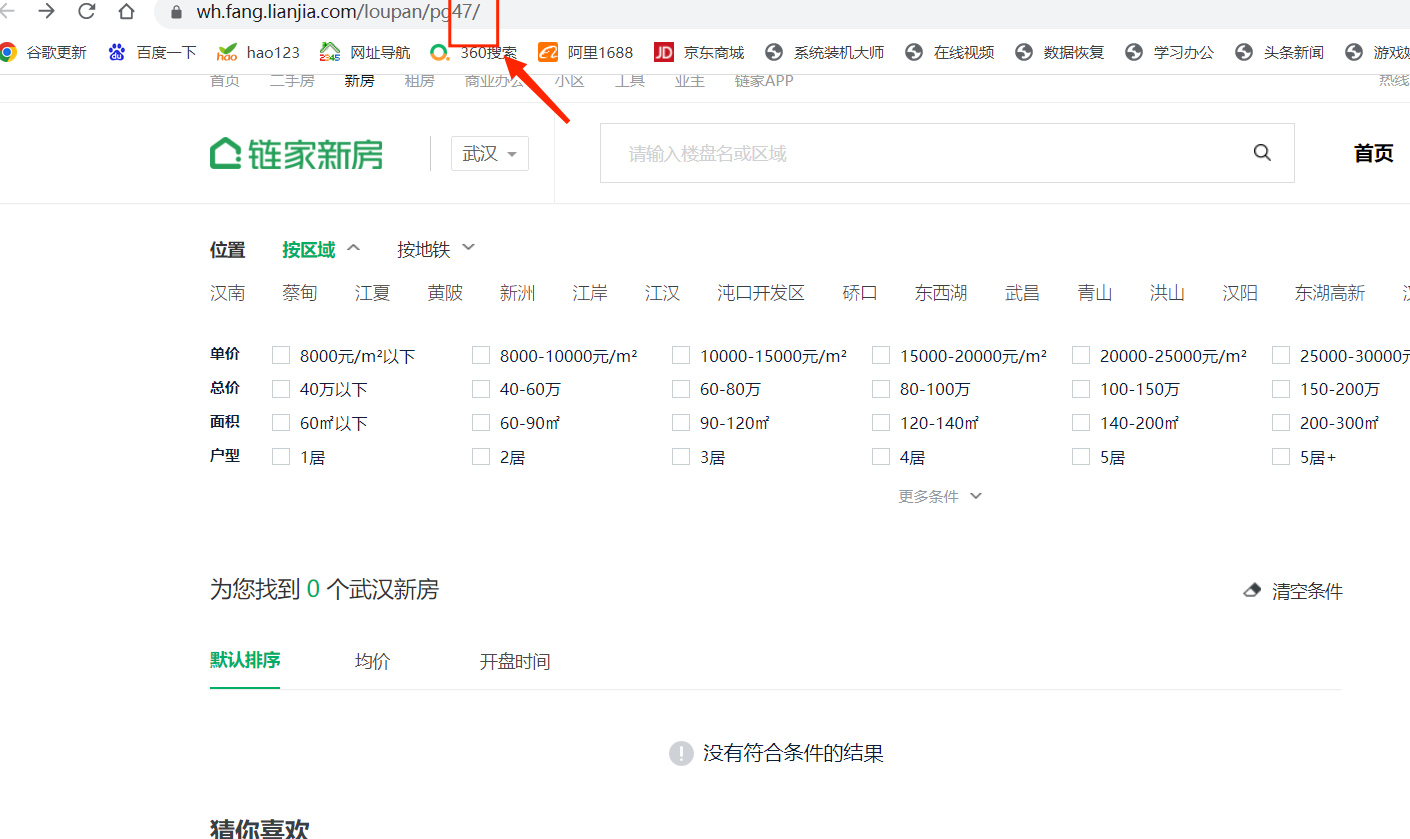Go forward with the browser forward arrow

(x=46, y=11)
